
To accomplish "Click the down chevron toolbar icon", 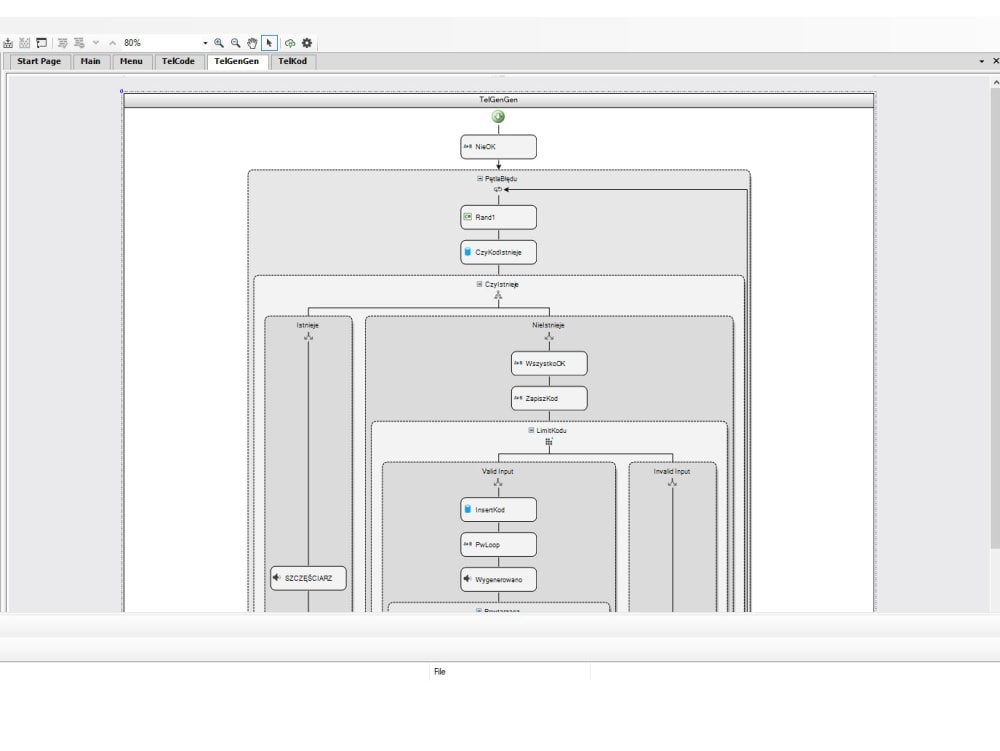I will (x=96, y=43).
